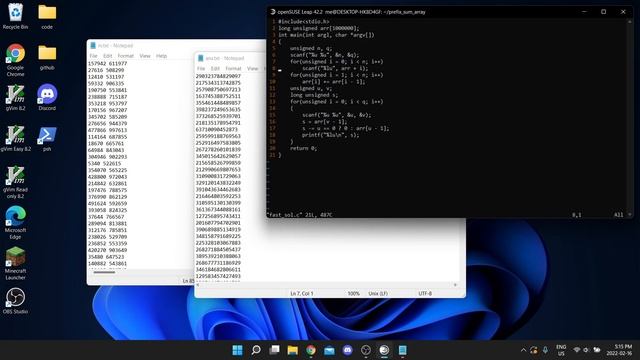Open Mail app from taskbar
640x360 pixels.
pyautogui.click(x=329, y=350)
